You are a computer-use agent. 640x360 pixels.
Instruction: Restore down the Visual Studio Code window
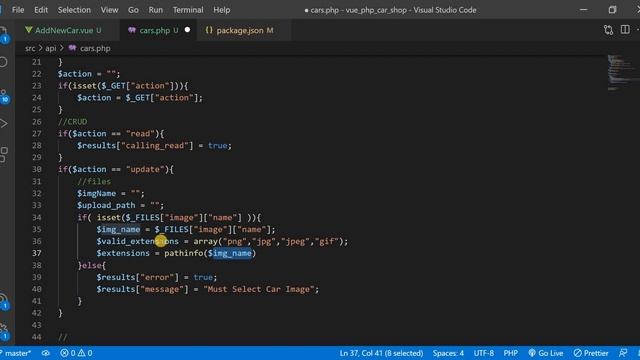(x=612, y=10)
